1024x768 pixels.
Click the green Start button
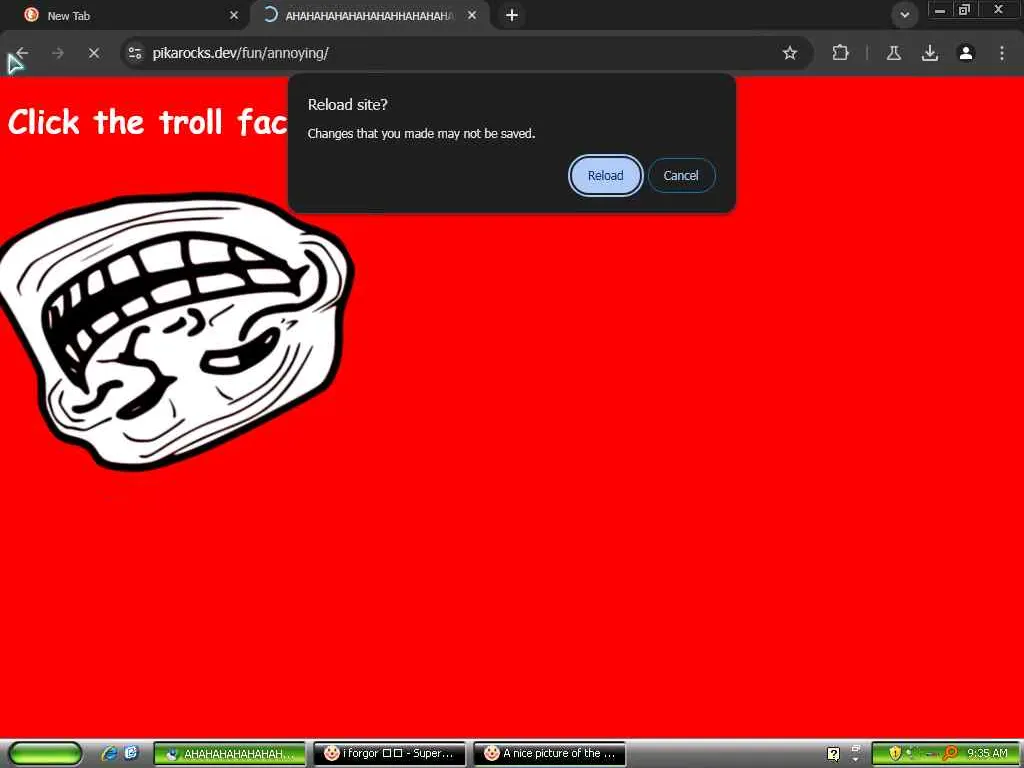point(45,754)
